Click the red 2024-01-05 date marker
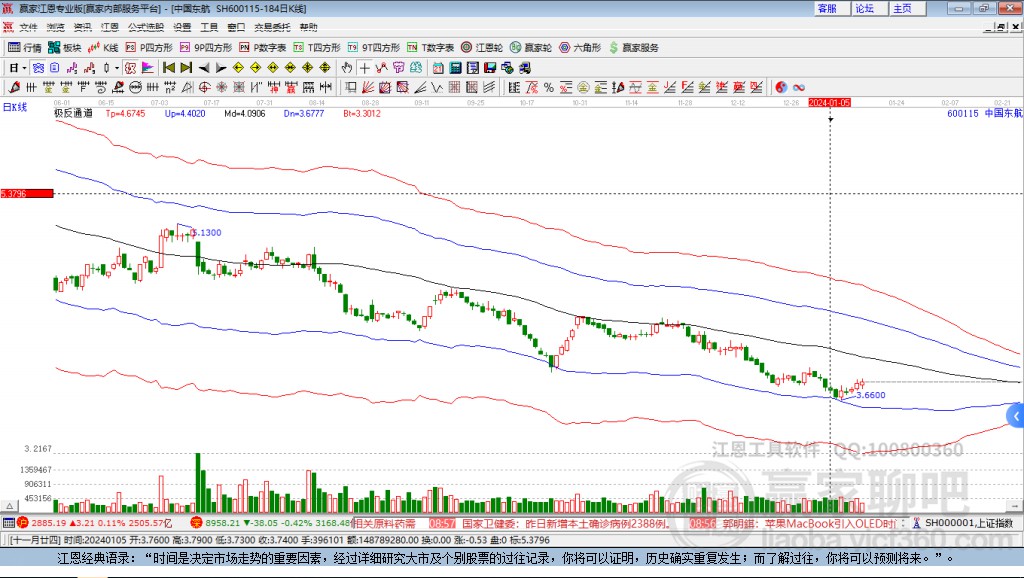Viewport: 1024px width, 578px height. pyautogui.click(x=829, y=102)
